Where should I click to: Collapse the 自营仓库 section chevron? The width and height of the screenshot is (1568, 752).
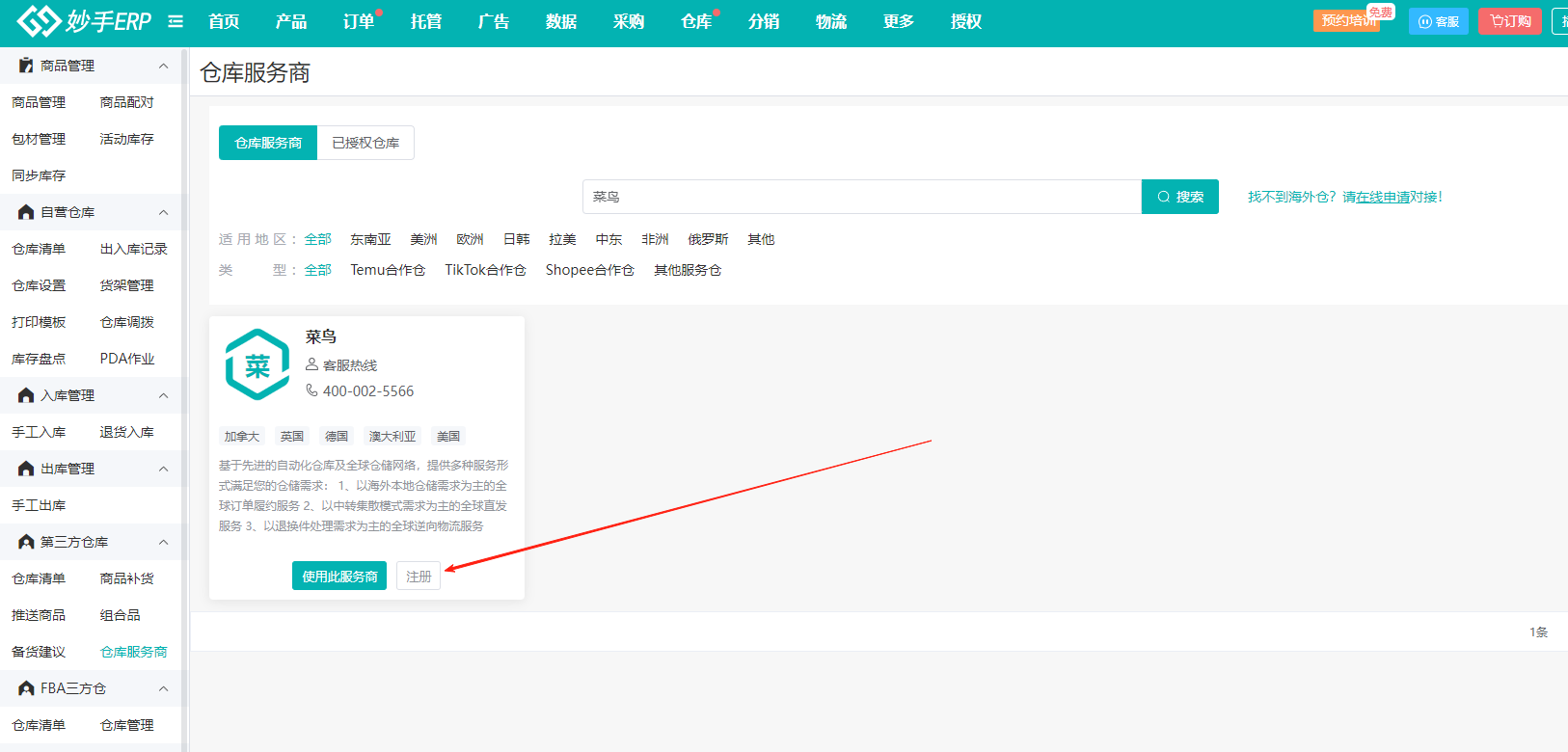tap(163, 212)
